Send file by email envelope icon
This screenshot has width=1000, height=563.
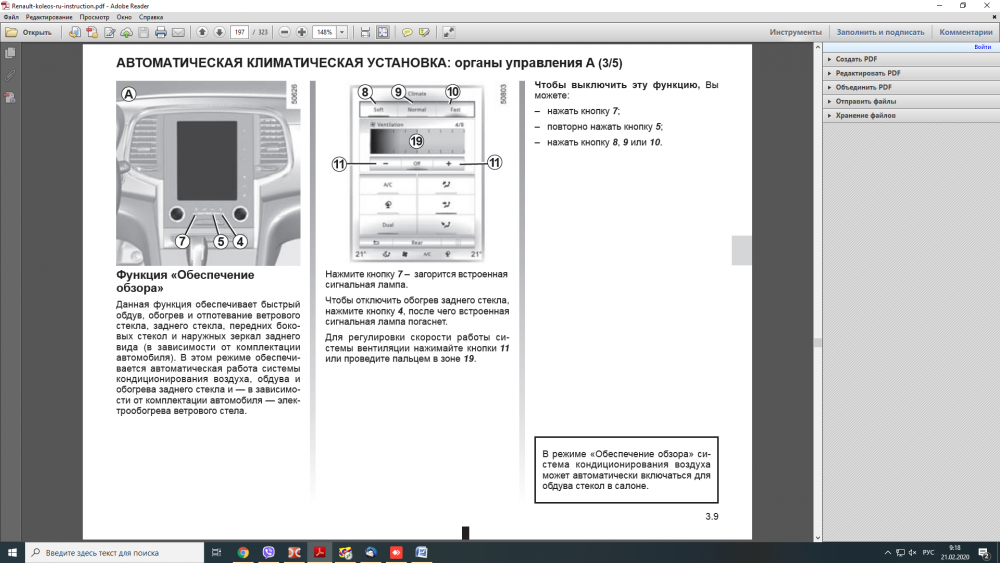click(178, 32)
